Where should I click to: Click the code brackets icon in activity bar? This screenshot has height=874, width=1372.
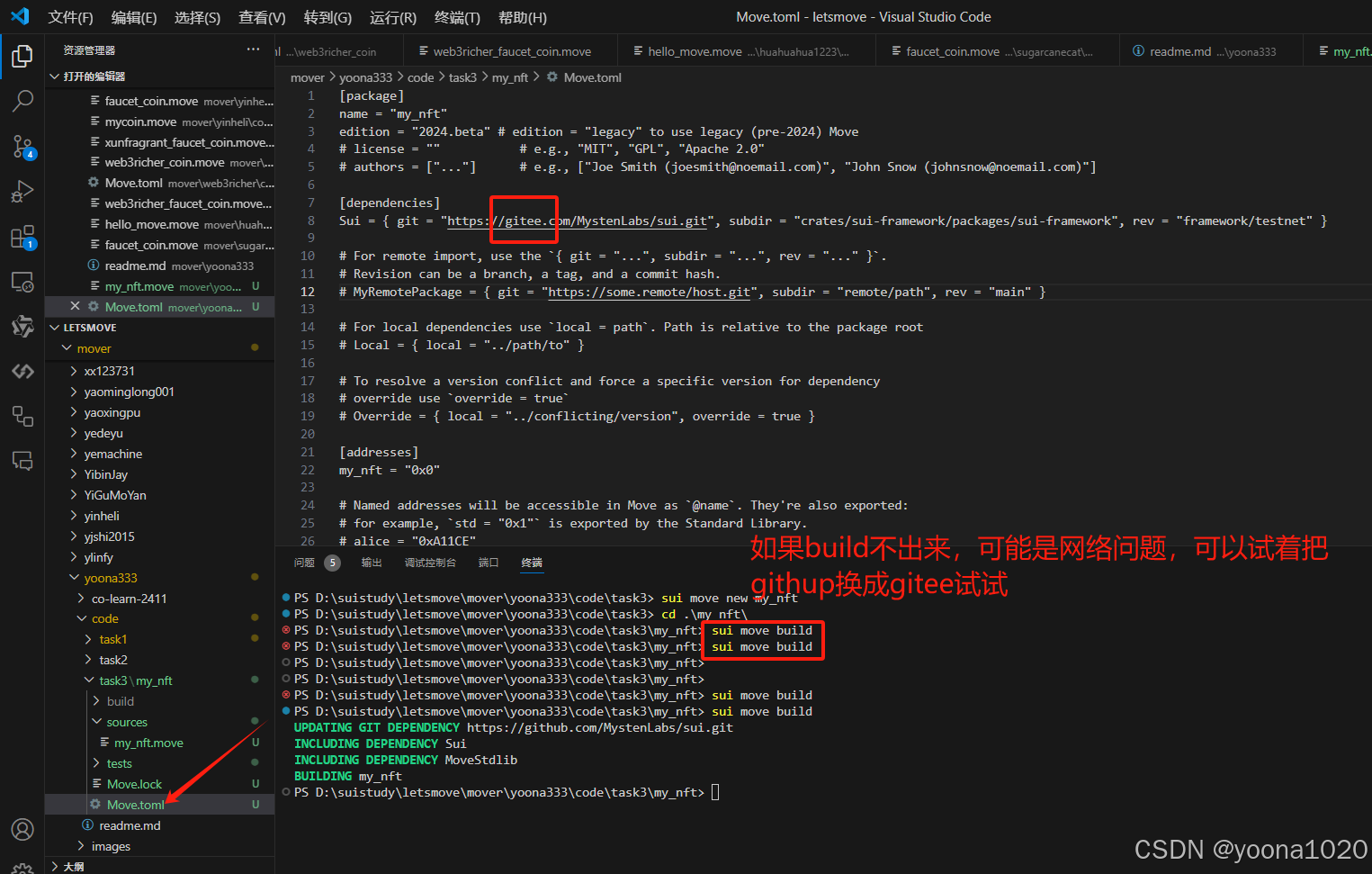pyautogui.click(x=22, y=371)
